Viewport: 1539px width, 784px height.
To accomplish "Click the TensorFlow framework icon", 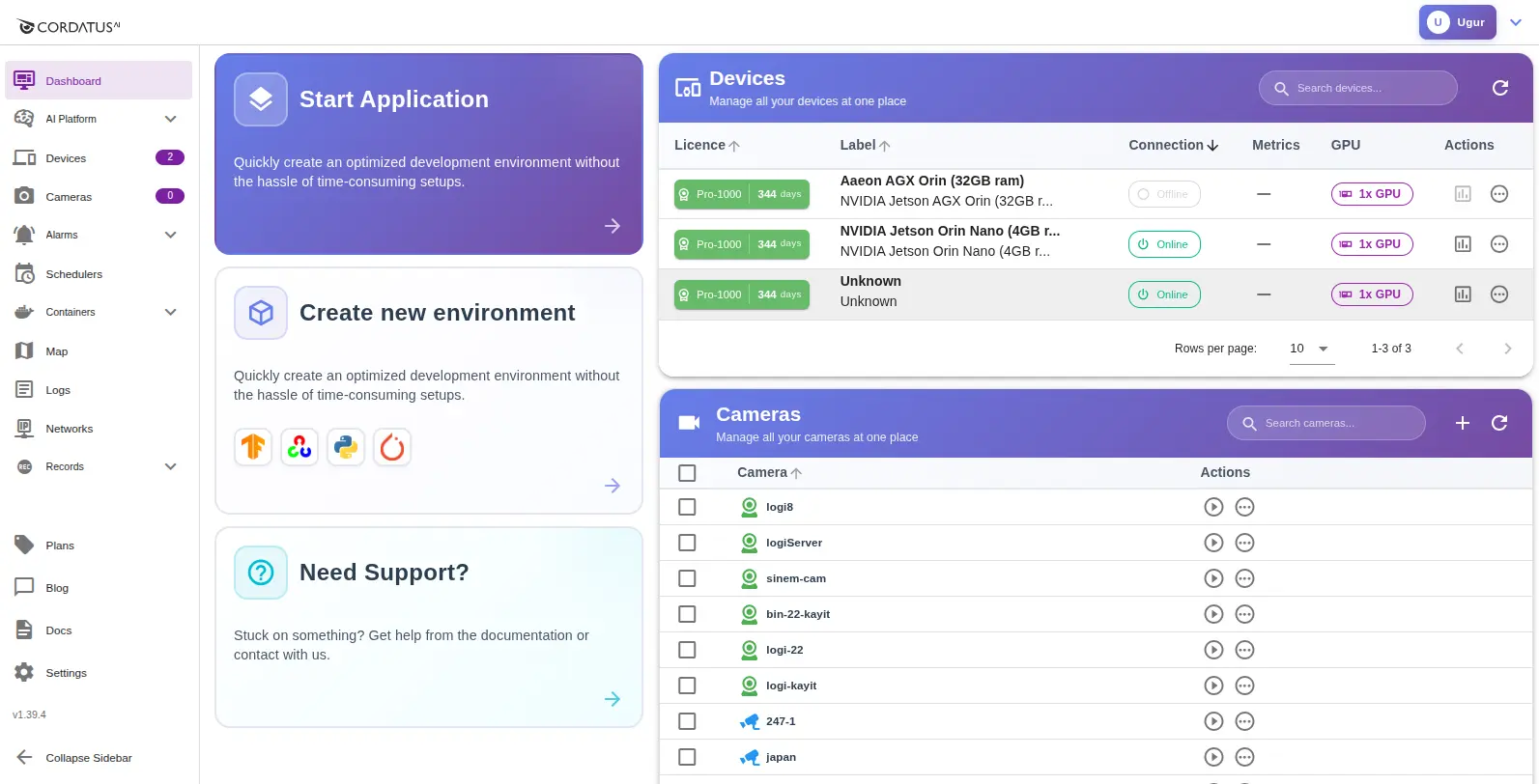I will pos(253,447).
